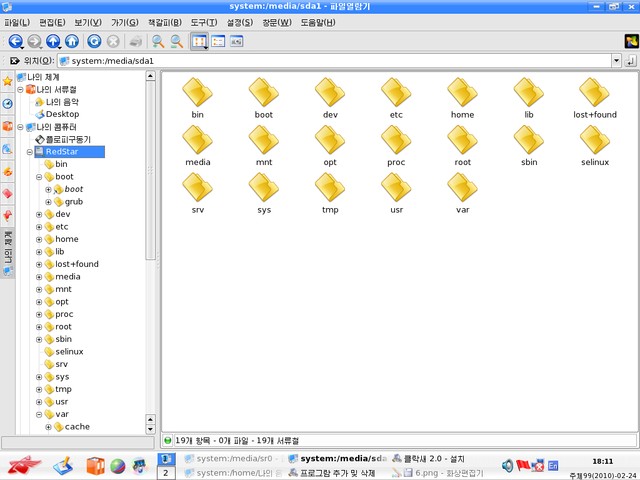
Task: Click the Up directory arrow button
Action: (53, 41)
